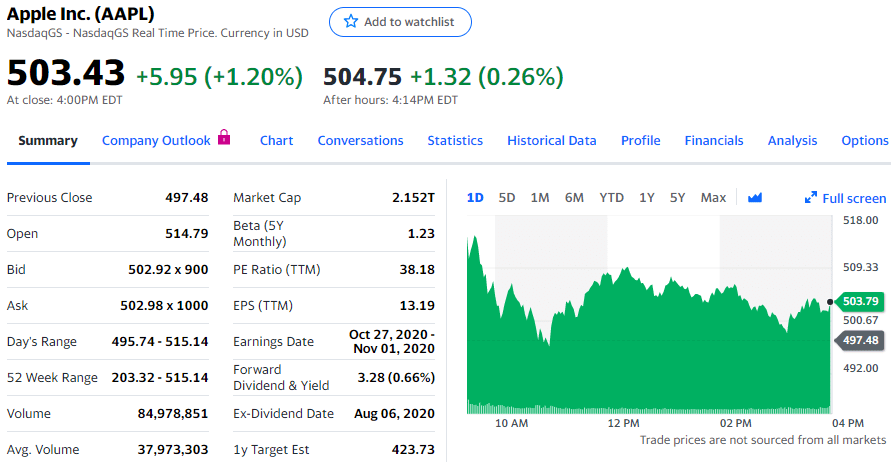Click the Forward Dividend & Yield label
This screenshot has width=891, height=462.
click(x=281, y=377)
